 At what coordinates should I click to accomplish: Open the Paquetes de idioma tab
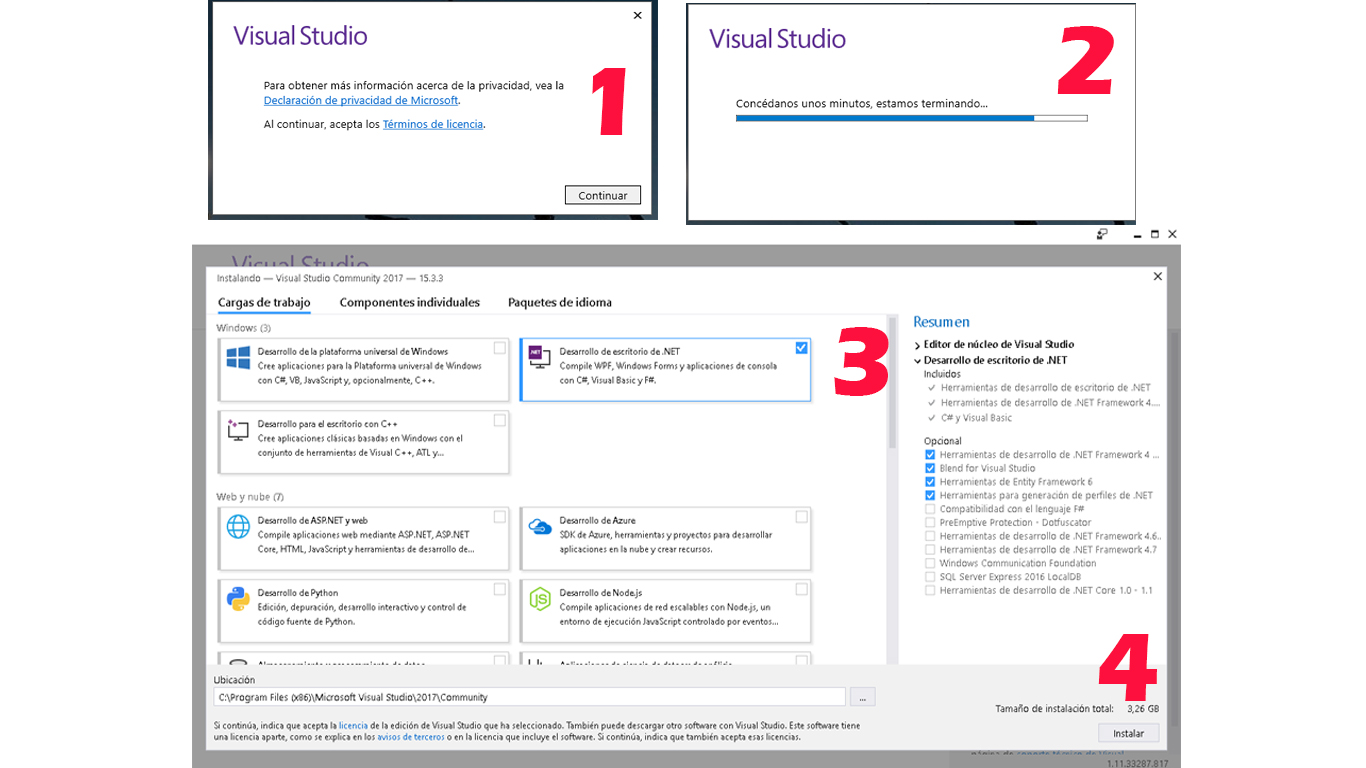[559, 302]
